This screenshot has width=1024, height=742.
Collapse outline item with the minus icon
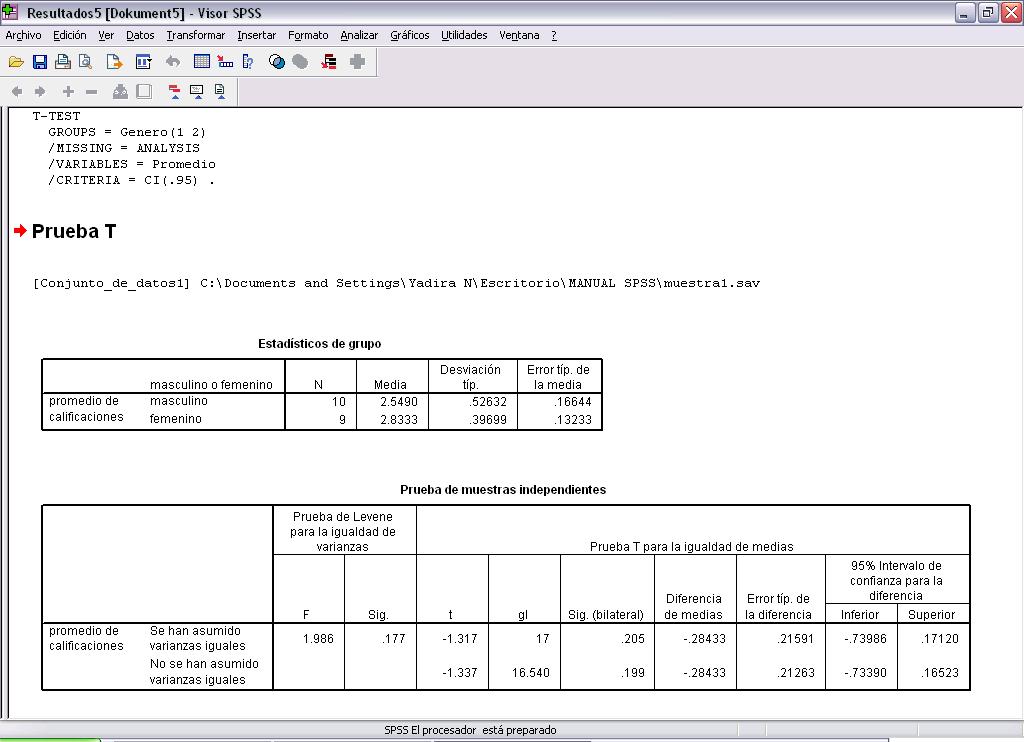click(91, 91)
